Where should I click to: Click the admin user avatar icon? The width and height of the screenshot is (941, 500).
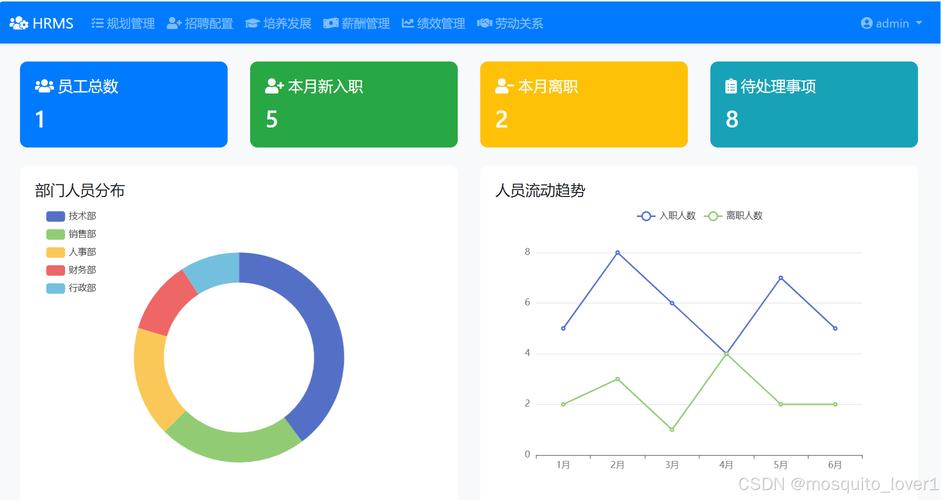(866, 23)
